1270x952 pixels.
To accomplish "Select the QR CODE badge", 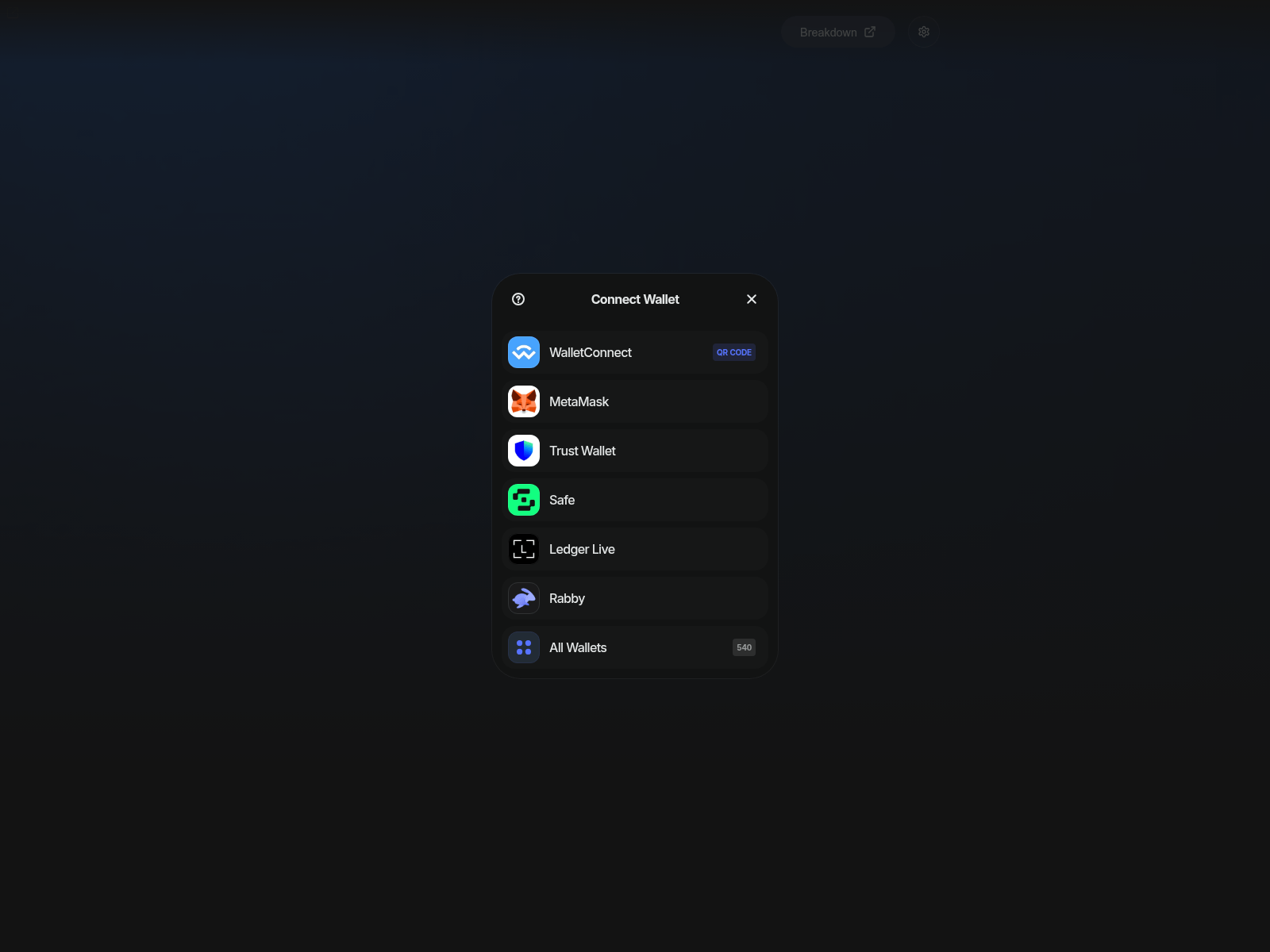I will (733, 352).
